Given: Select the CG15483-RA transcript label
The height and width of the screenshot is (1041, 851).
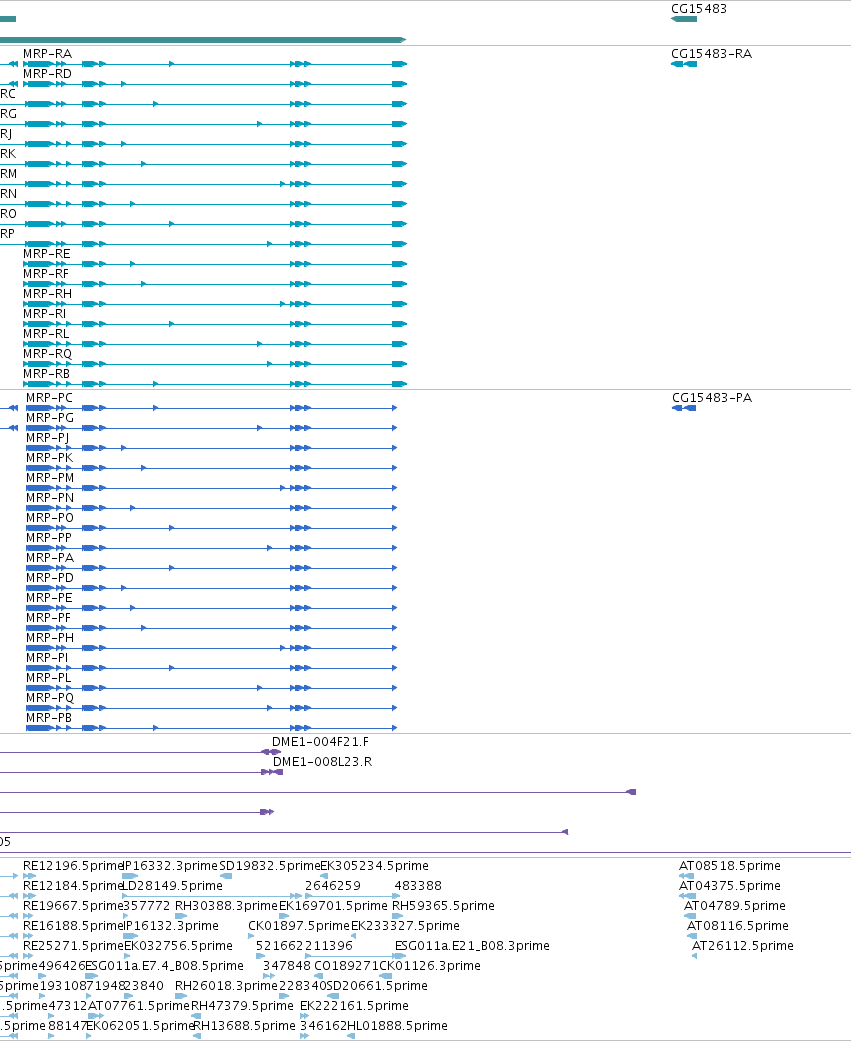Looking at the screenshot, I should pyautogui.click(x=711, y=54).
